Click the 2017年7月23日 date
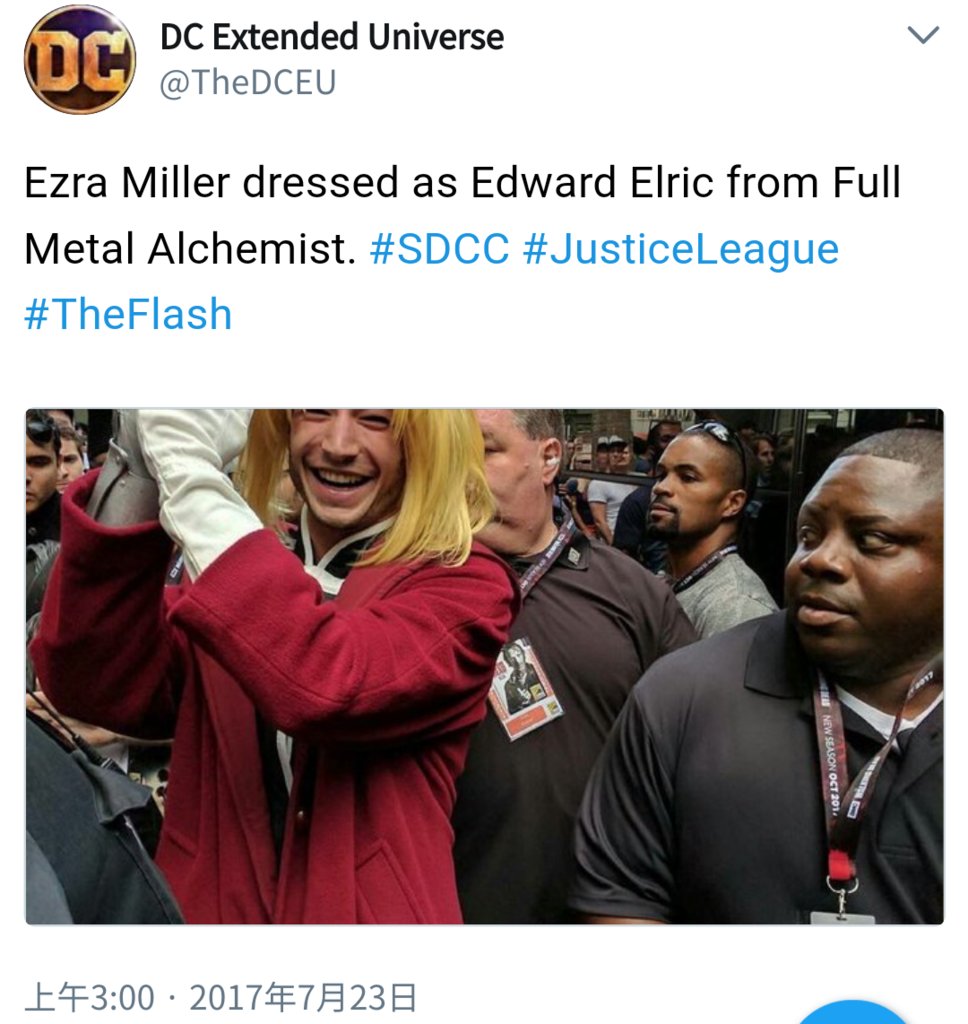This screenshot has height=1024, width=968. [304, 998]
